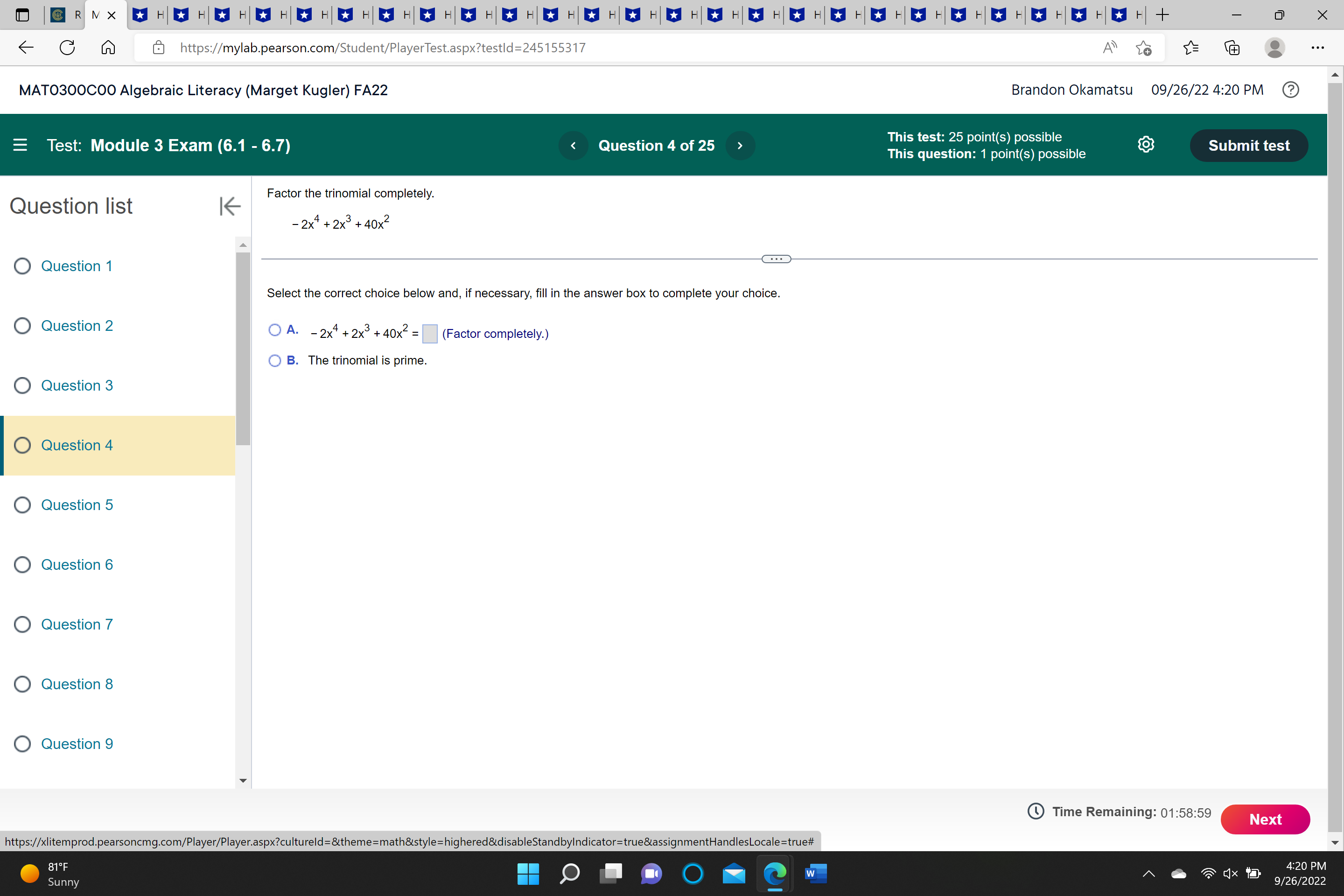The image size is (1344, 896).
Task: Select the Question 5 radio circle
Action: coord(22,505)
